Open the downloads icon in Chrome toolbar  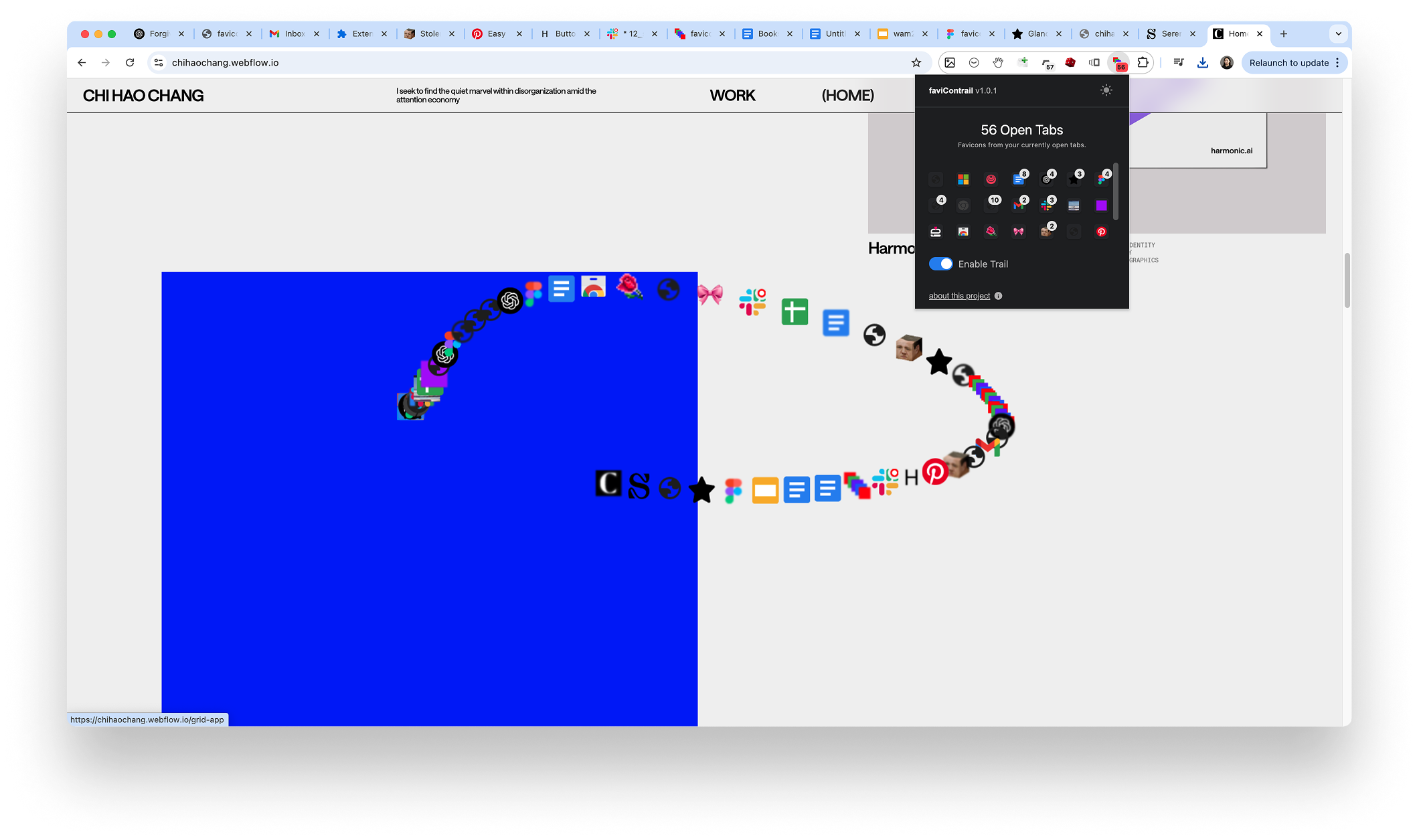click(x=1202, y=62)
